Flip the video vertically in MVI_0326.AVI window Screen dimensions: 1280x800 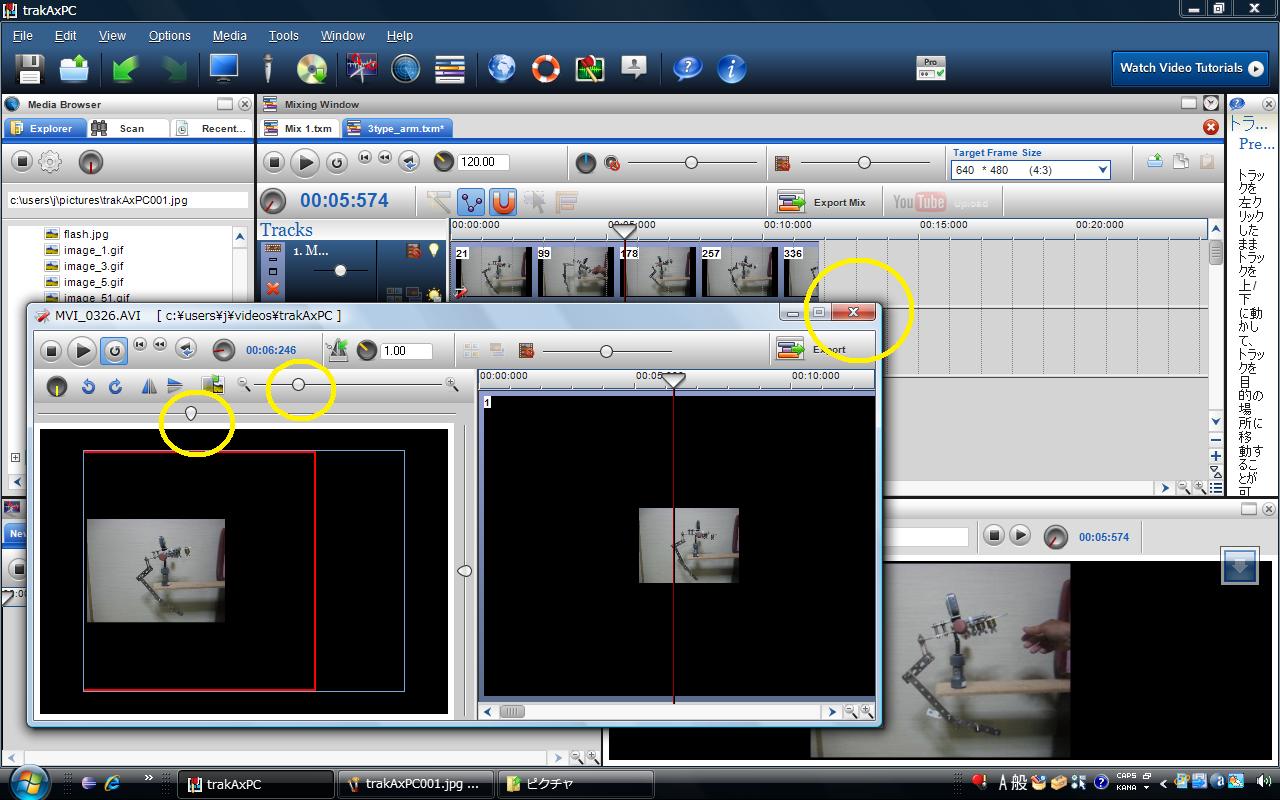(x=175, y=385)
